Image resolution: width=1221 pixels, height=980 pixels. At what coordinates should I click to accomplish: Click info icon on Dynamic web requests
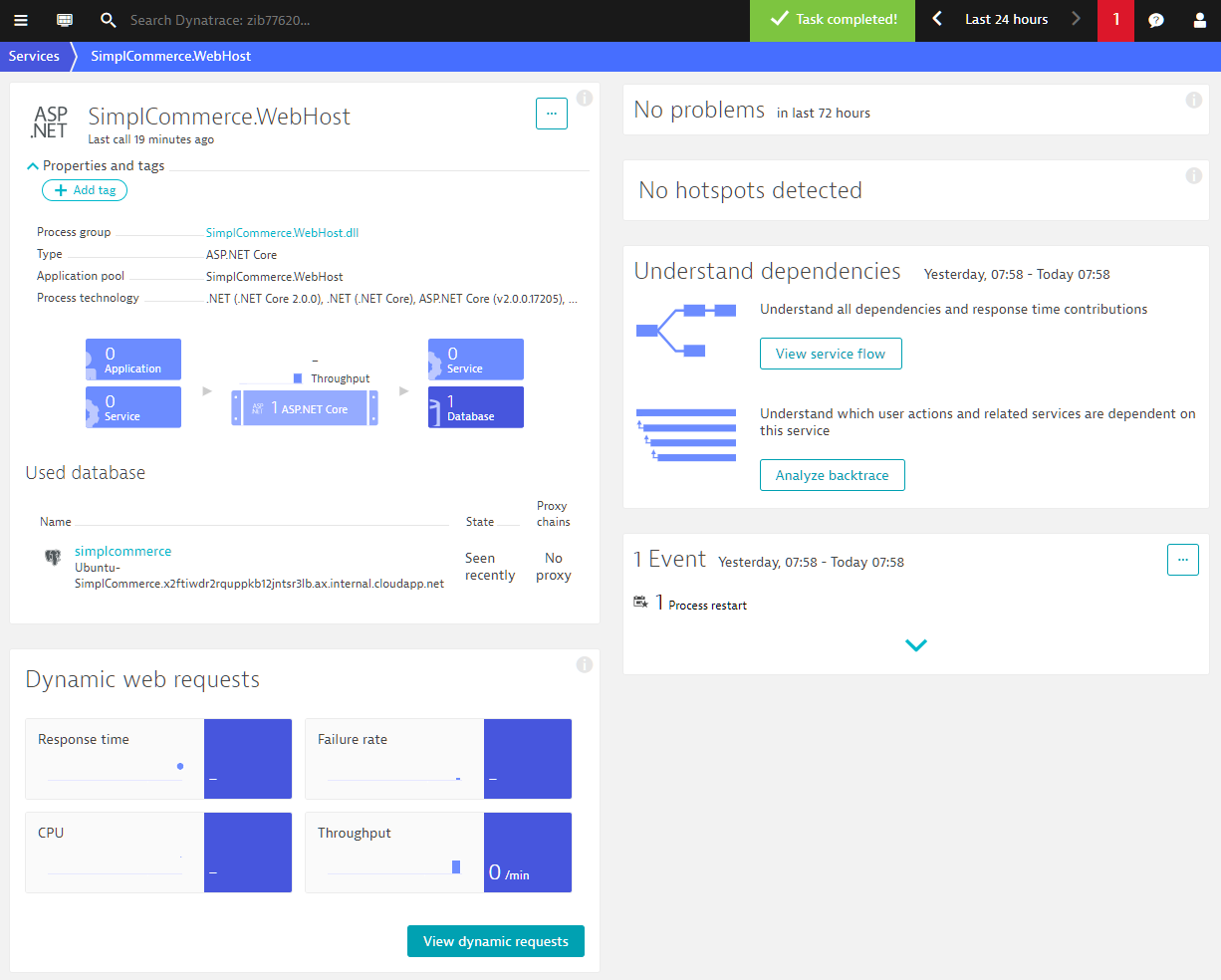[x=585, y=665]
